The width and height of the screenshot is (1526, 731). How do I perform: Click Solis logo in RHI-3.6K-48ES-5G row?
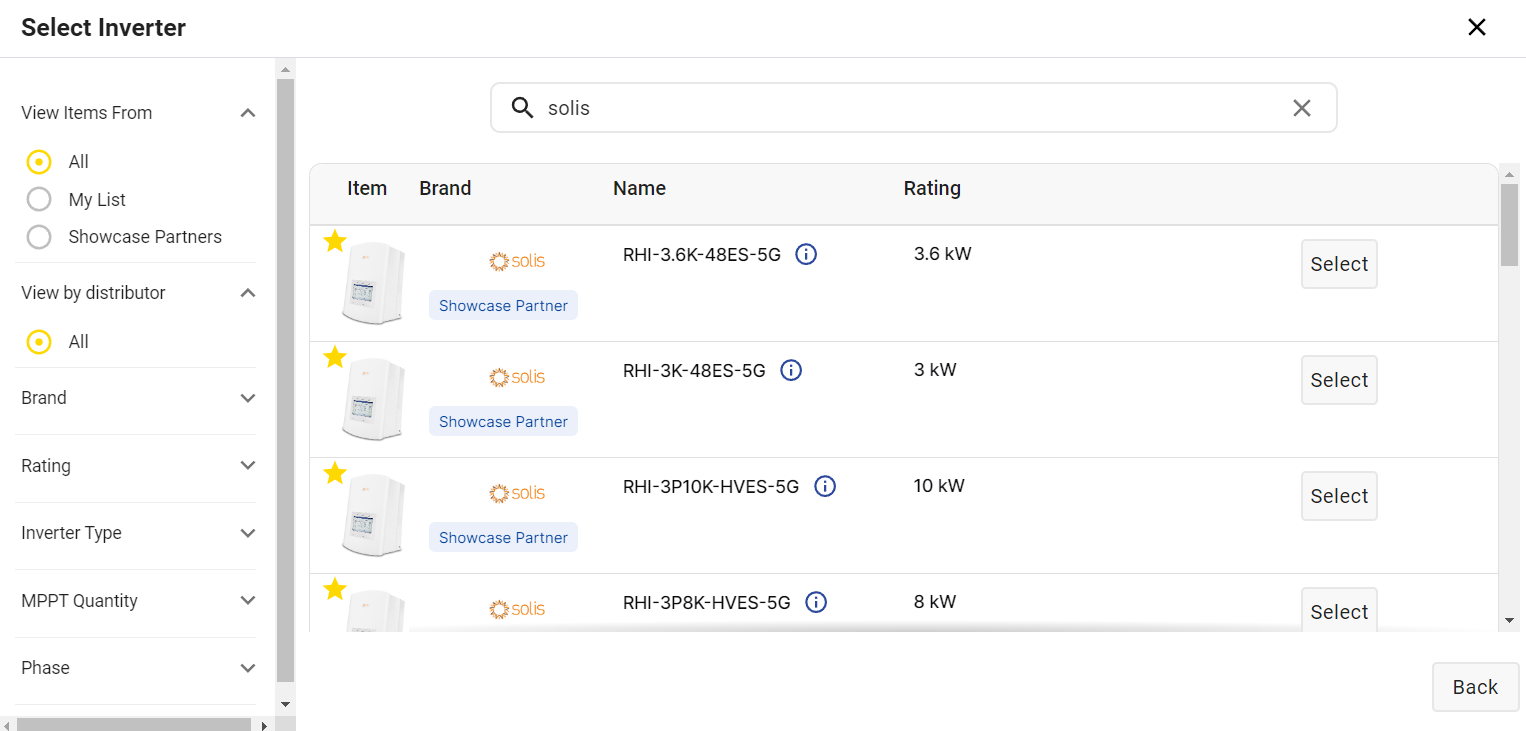517,261
